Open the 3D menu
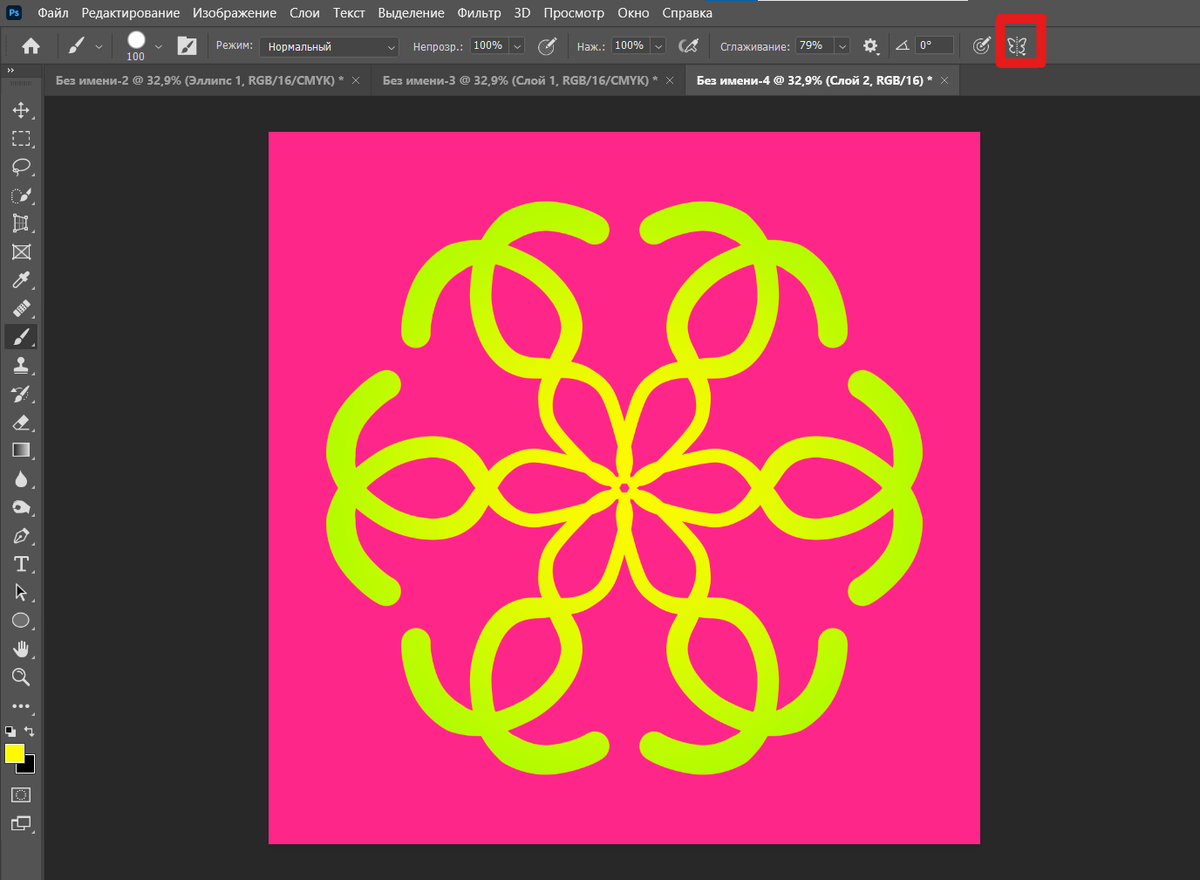 (x=522, y=13)
